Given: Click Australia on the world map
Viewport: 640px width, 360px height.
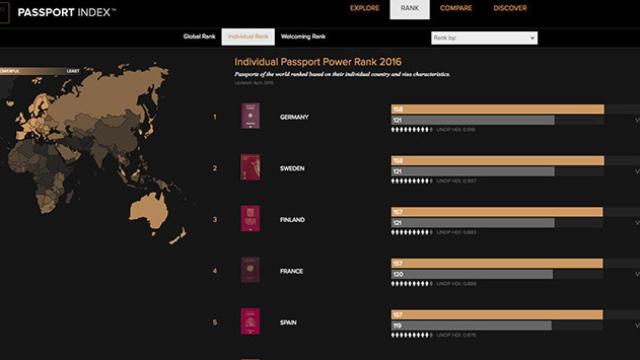Looking at the screenshot, I should pyautogui.click(x=149, y=212).
